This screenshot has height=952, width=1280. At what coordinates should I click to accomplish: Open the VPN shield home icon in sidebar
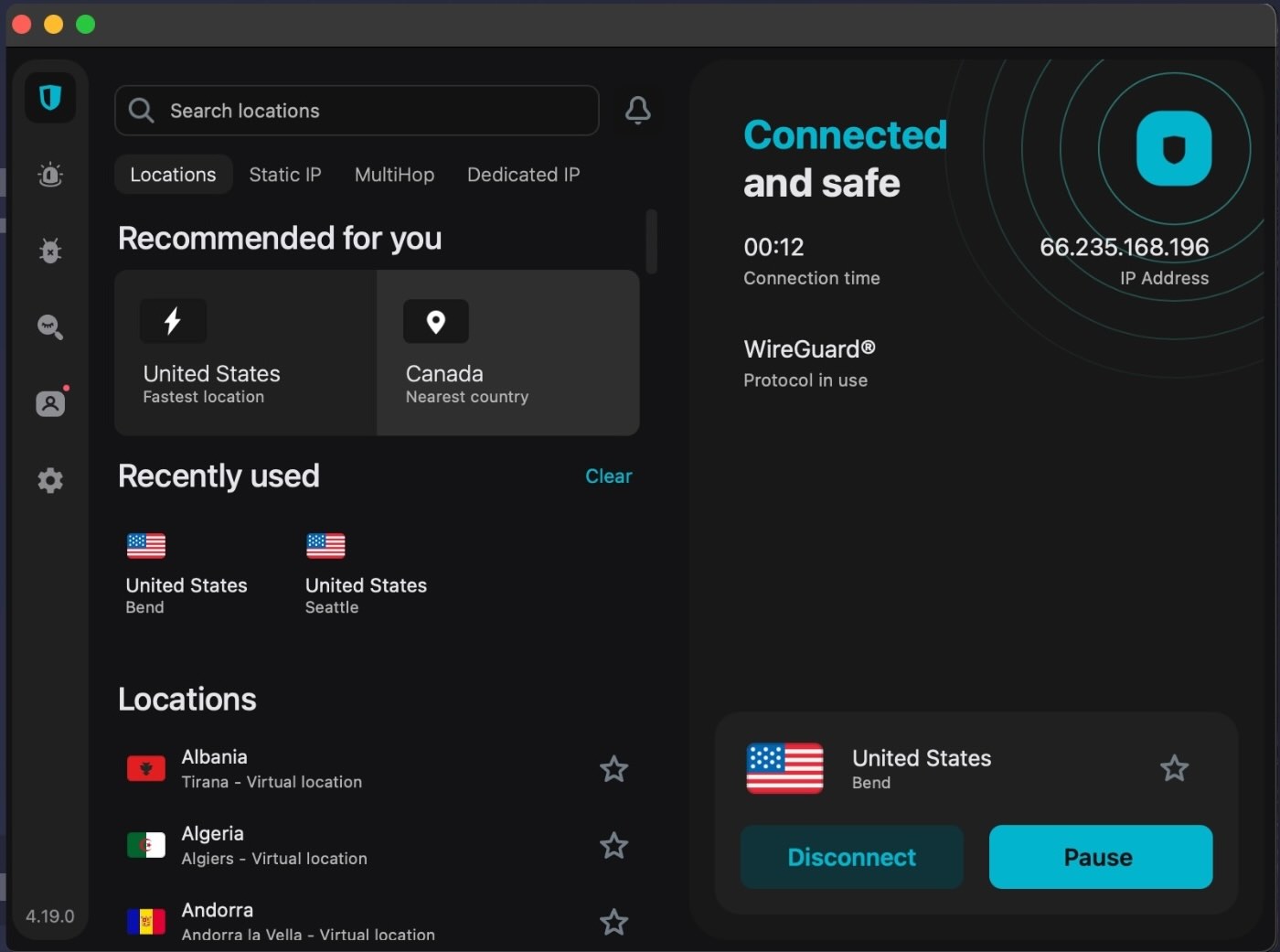pyautogui.click(x=50, y=98)
